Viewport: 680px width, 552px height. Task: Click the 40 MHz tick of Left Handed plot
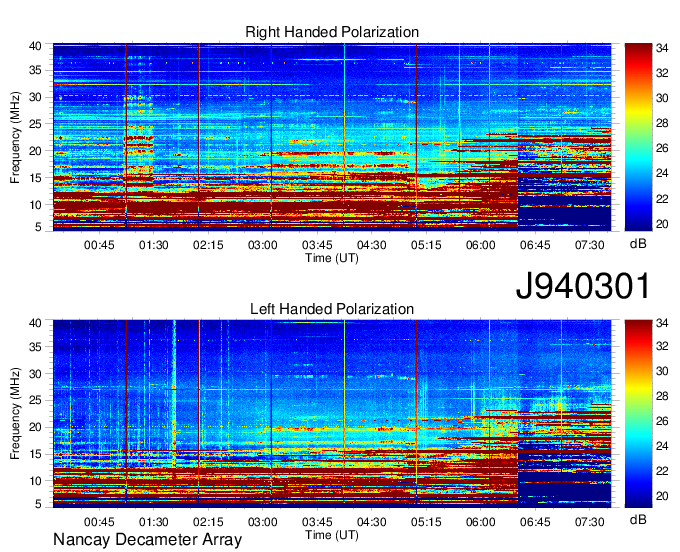click(x=35, y=323)
